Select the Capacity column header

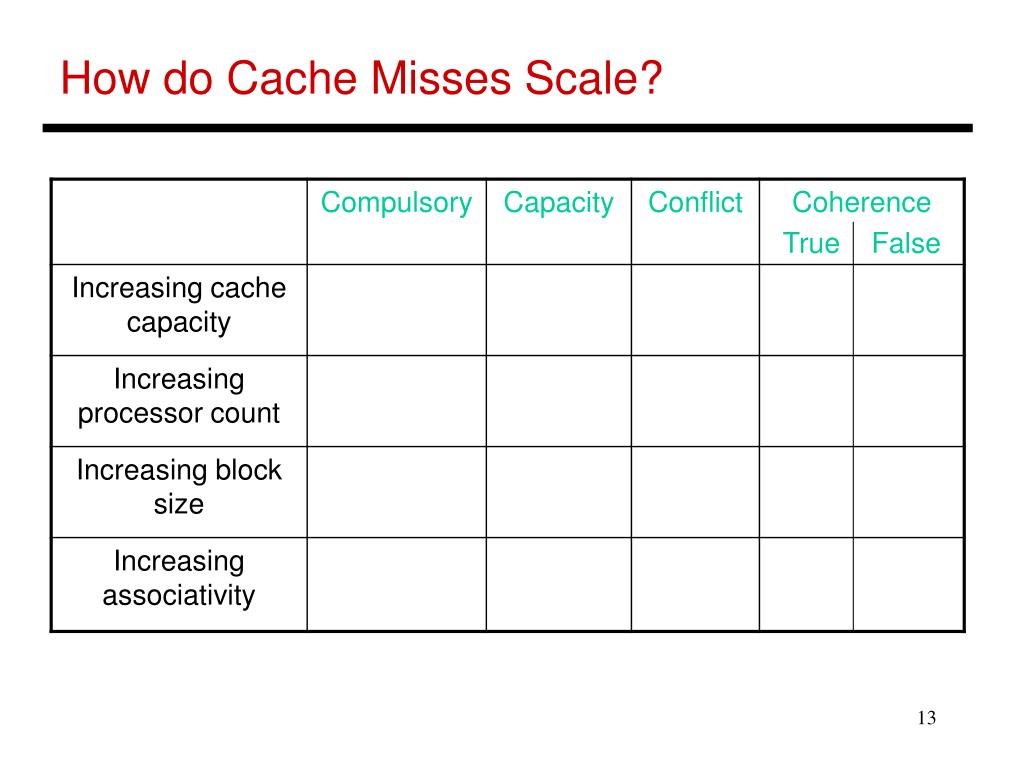(x=558, y=203)
